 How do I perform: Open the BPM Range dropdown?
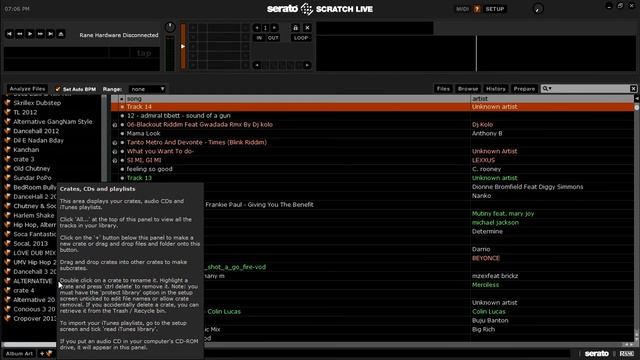[x=147, y=89]
